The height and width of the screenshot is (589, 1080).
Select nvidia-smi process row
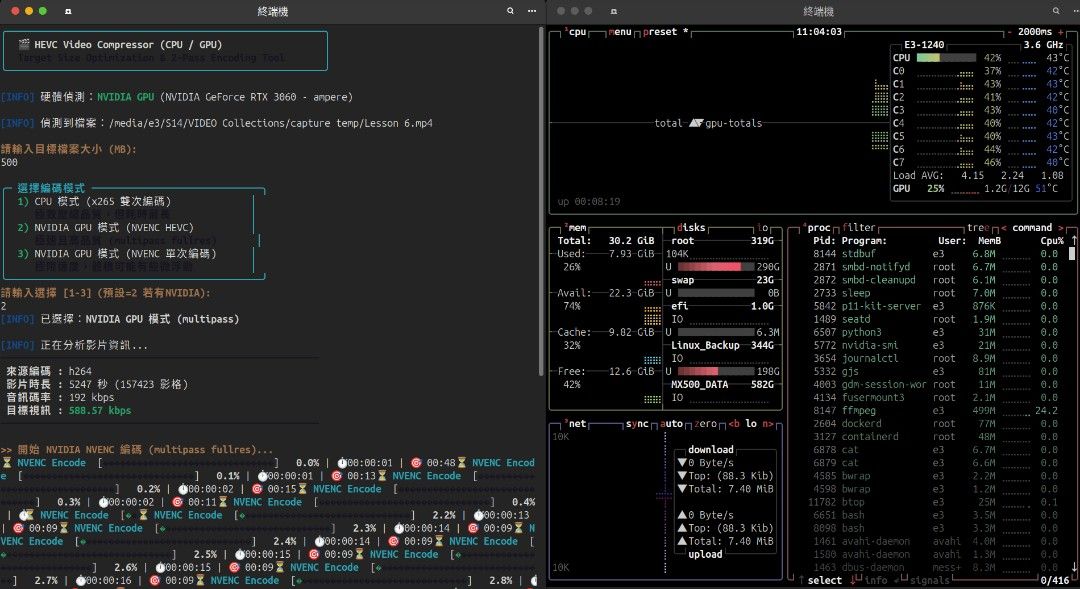tap(938, 345)
